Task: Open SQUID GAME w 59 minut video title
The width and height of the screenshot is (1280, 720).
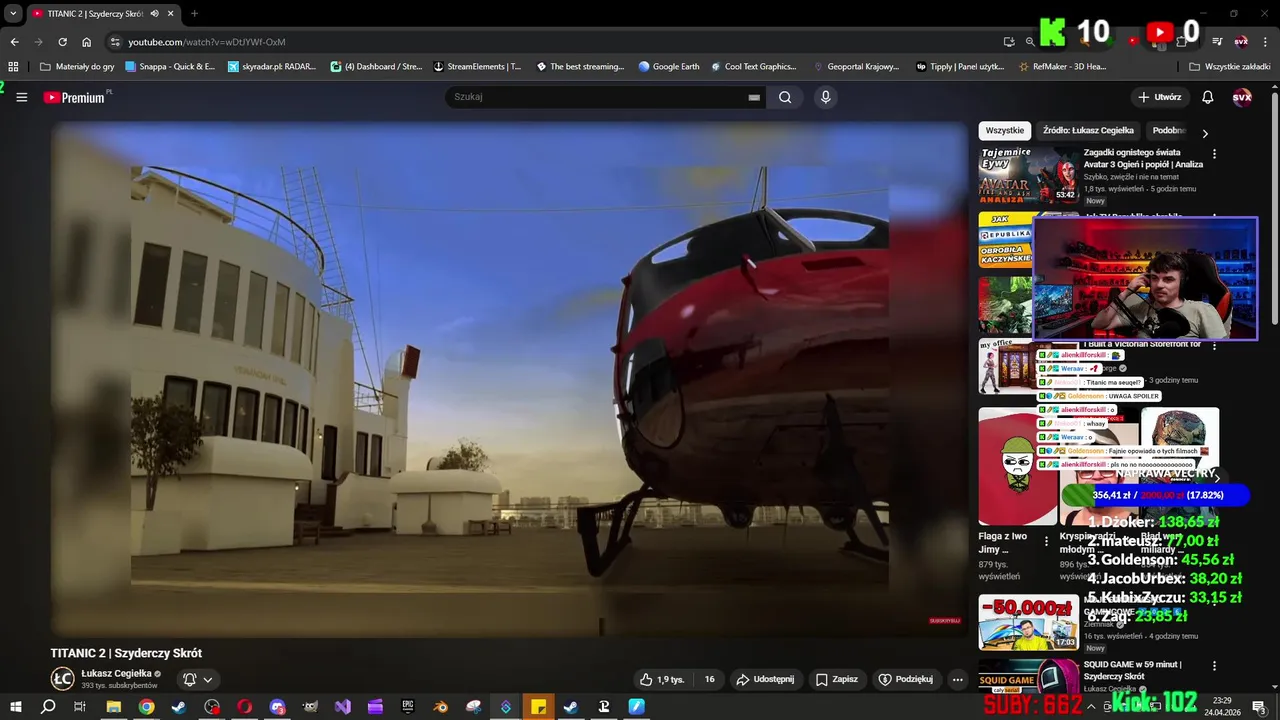Action: [x=1133, y=670]
